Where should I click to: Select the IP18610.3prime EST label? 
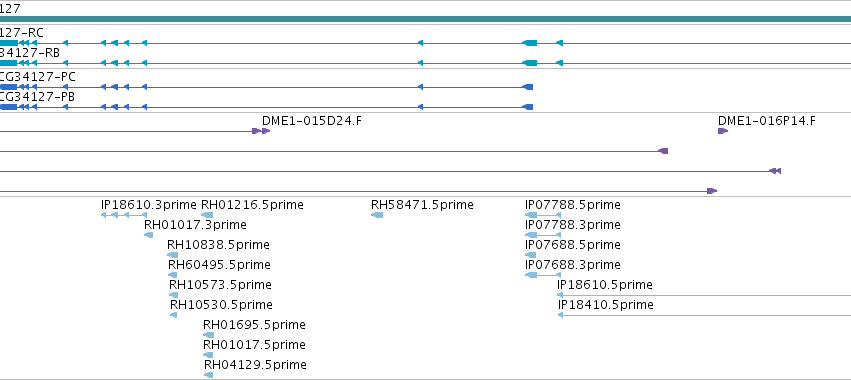tap(149, 205)
